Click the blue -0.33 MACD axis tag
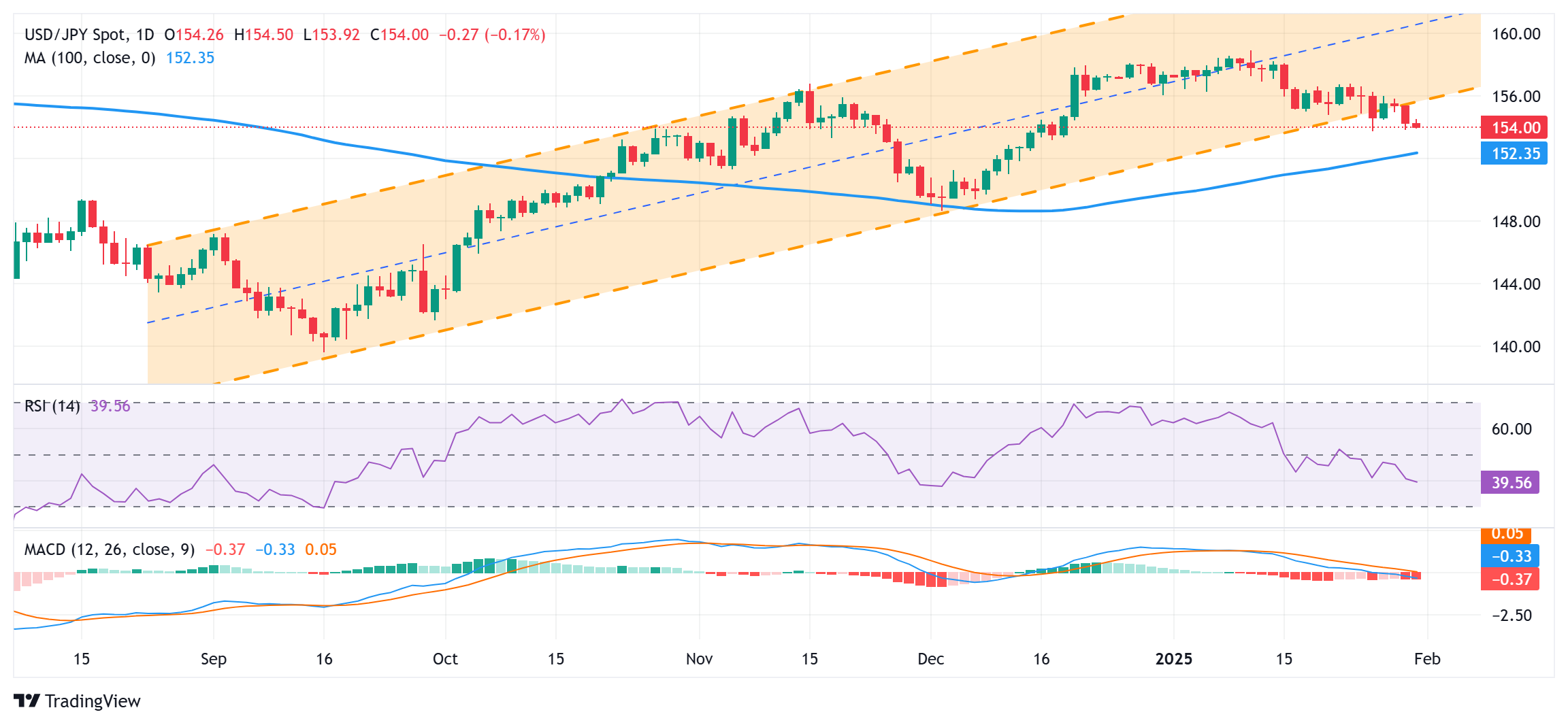Screen dimensions: 1568x725 pos(1510,556)
